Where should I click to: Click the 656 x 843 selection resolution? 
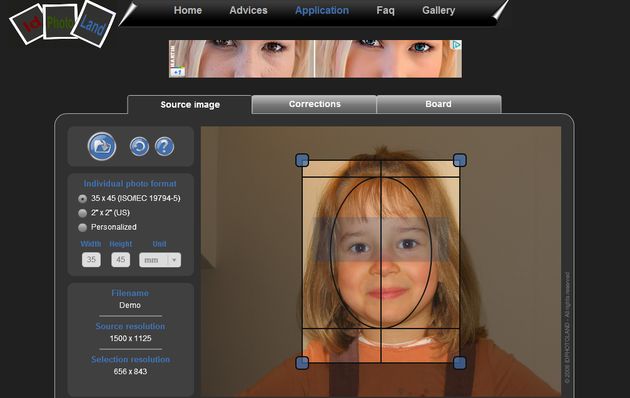(130, 371)
